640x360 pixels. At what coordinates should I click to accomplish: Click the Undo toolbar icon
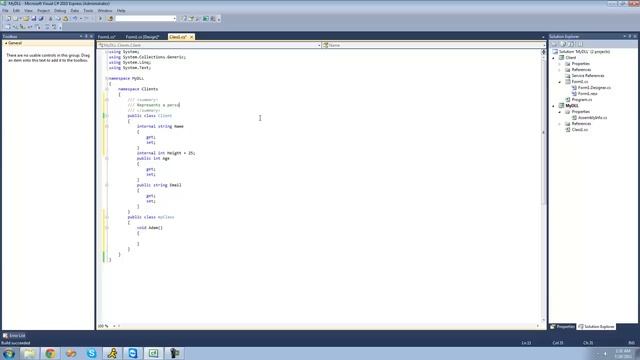pos(75,19)
